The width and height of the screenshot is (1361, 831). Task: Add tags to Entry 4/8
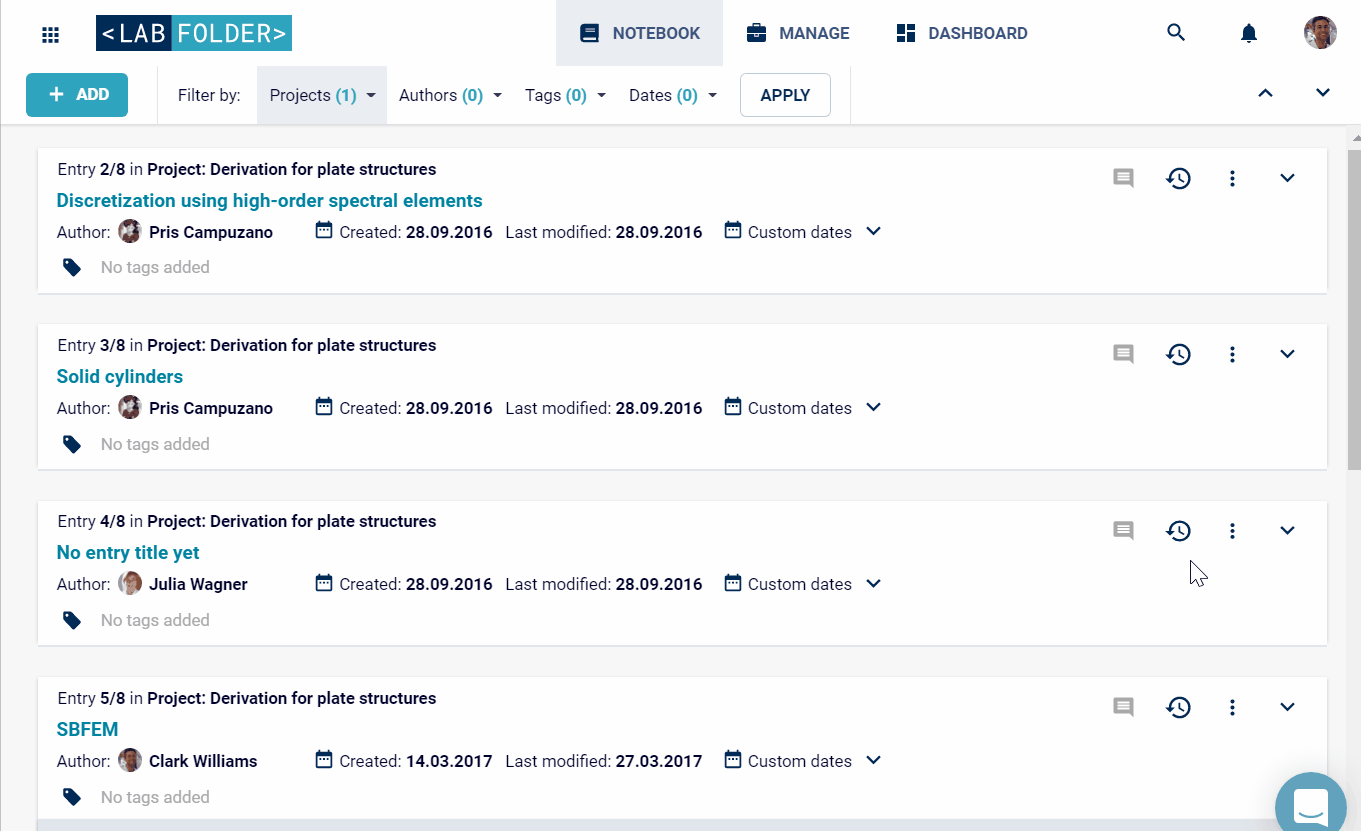(155, 620)
